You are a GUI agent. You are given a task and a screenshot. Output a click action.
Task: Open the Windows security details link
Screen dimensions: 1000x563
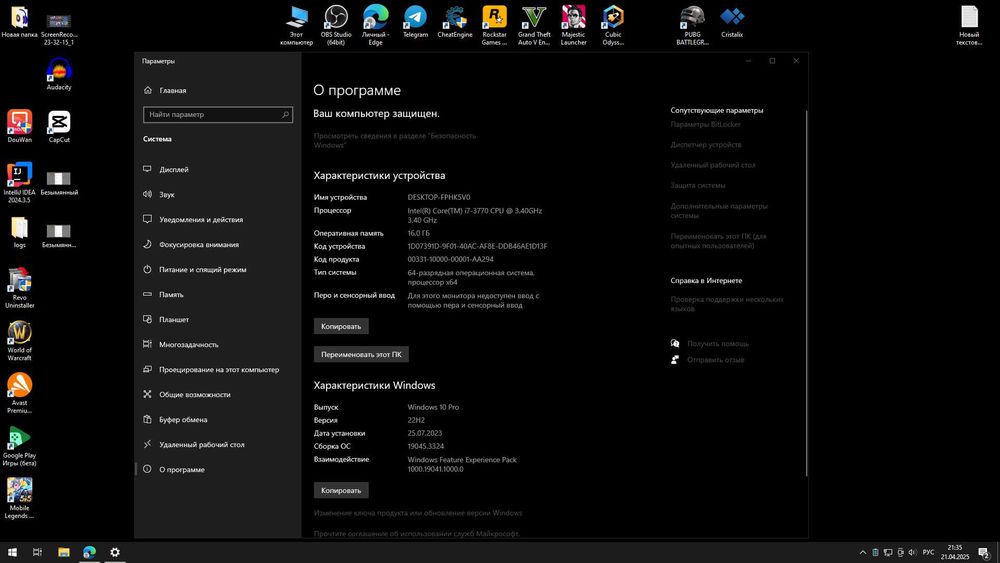pyautogui.click(x=395, y=140)
